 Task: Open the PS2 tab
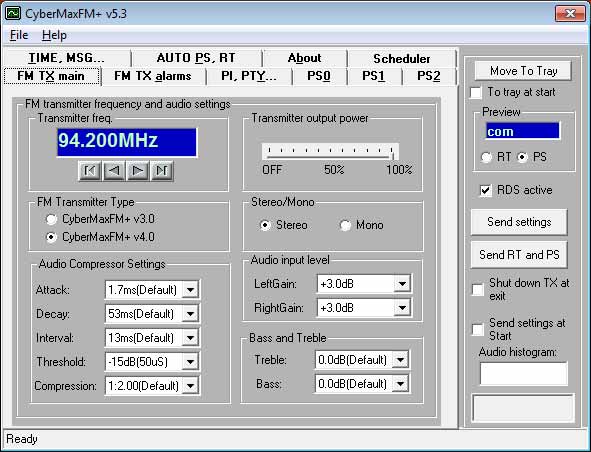[x=429, y=76]
